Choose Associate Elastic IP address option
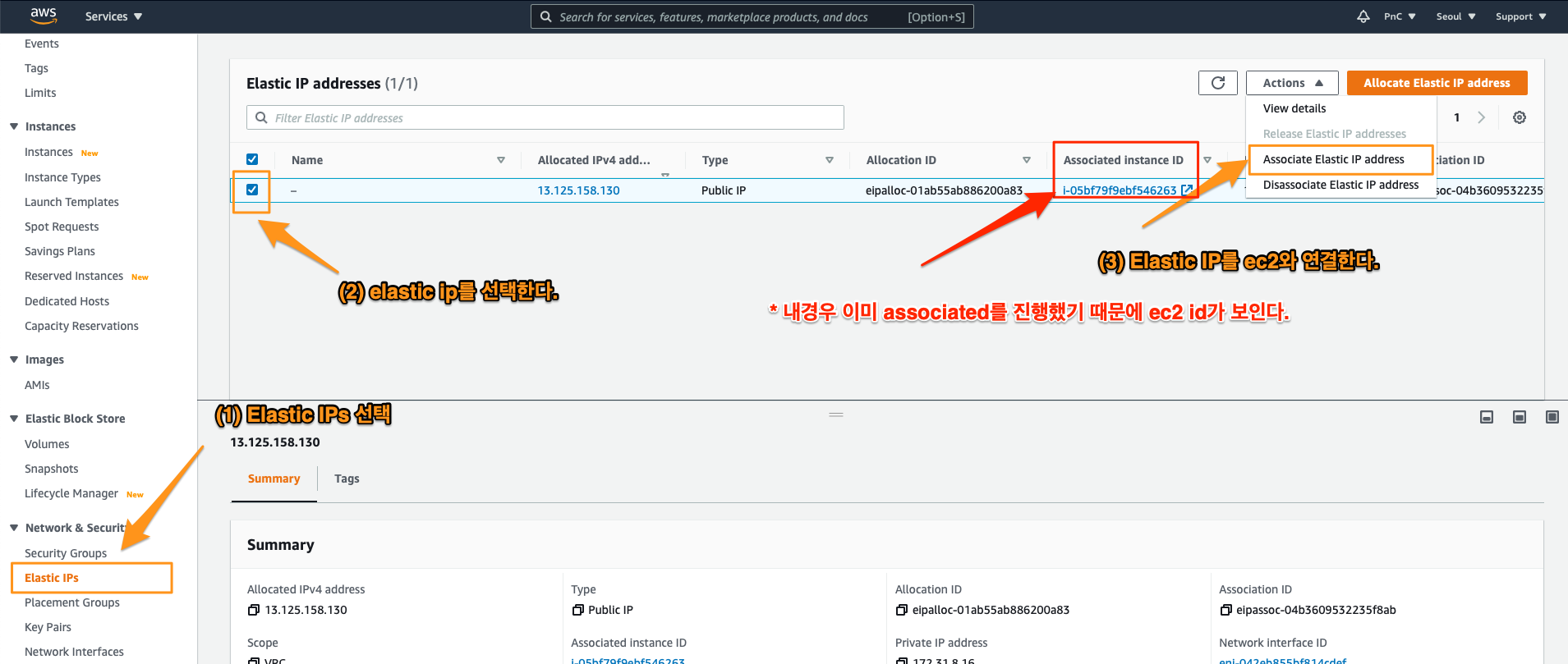Viewport: 1568px width, 664px height. pos(1333,159)
